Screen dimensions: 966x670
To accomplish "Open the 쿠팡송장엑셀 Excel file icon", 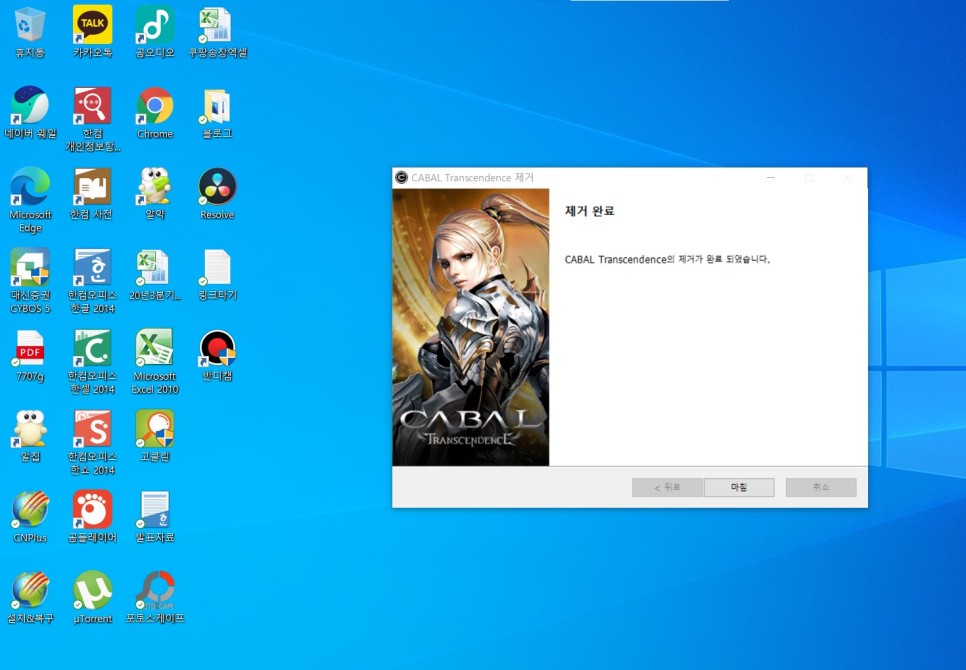I will tap(217, 31).
